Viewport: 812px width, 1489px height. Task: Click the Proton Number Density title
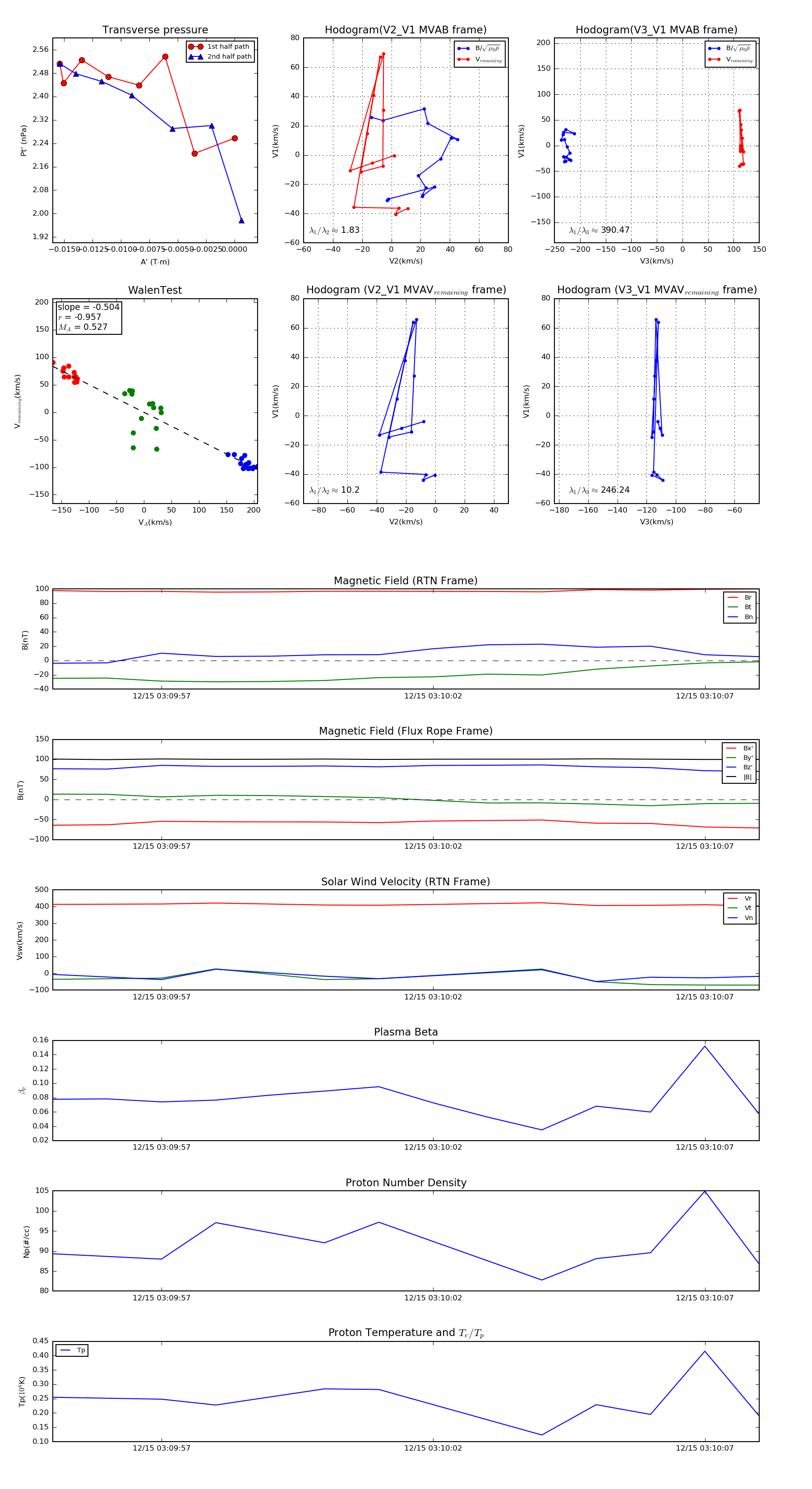pyautogui.click(x=406, y=1183)
